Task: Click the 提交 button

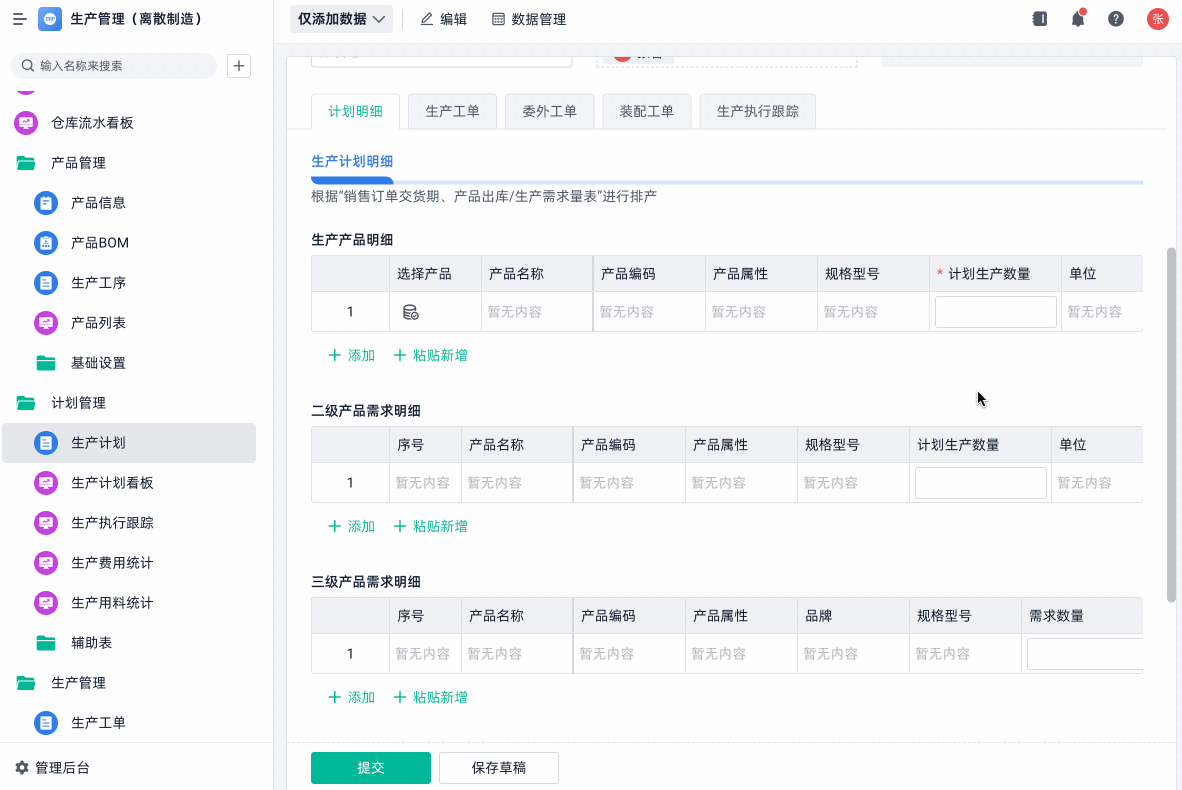Action: pyautogui.click(x=370, y=768)
